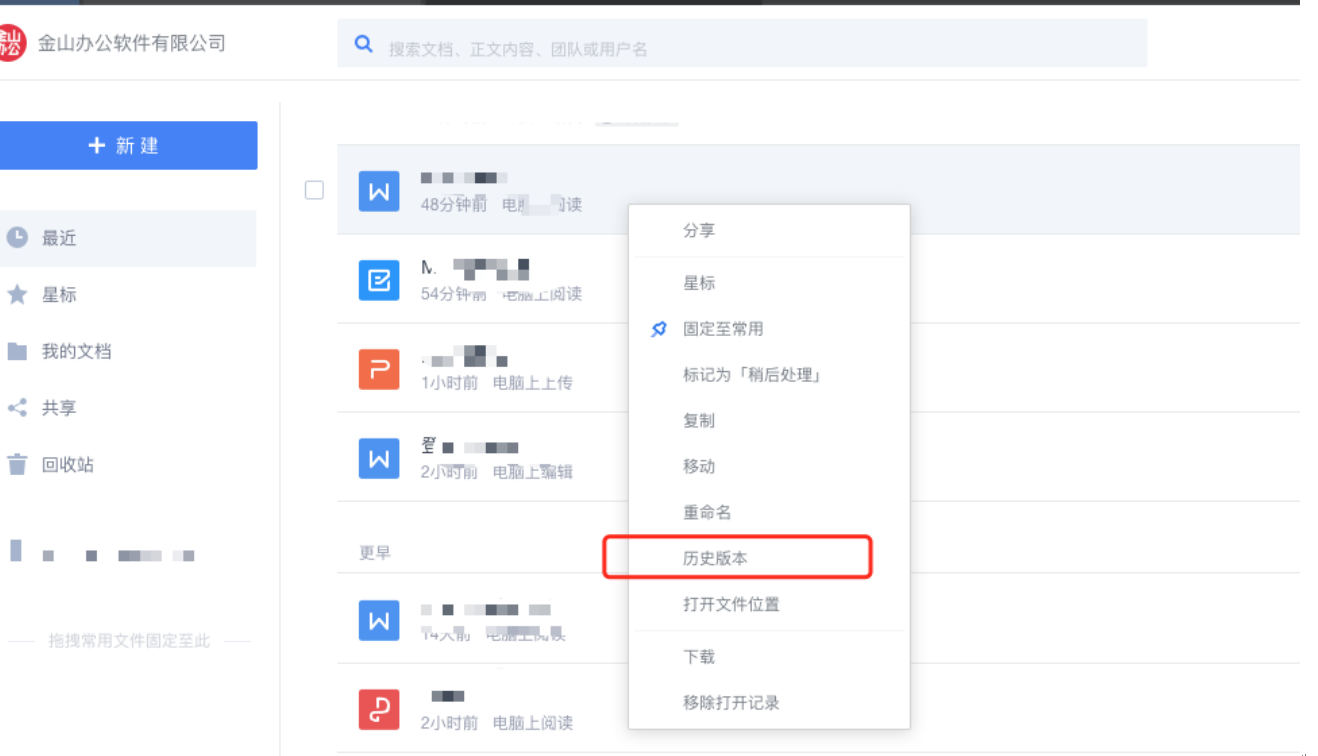Click the trash icon beside 回收站
The width and height of the screenshot is (1318, 756).
click(x=17, y=464)
